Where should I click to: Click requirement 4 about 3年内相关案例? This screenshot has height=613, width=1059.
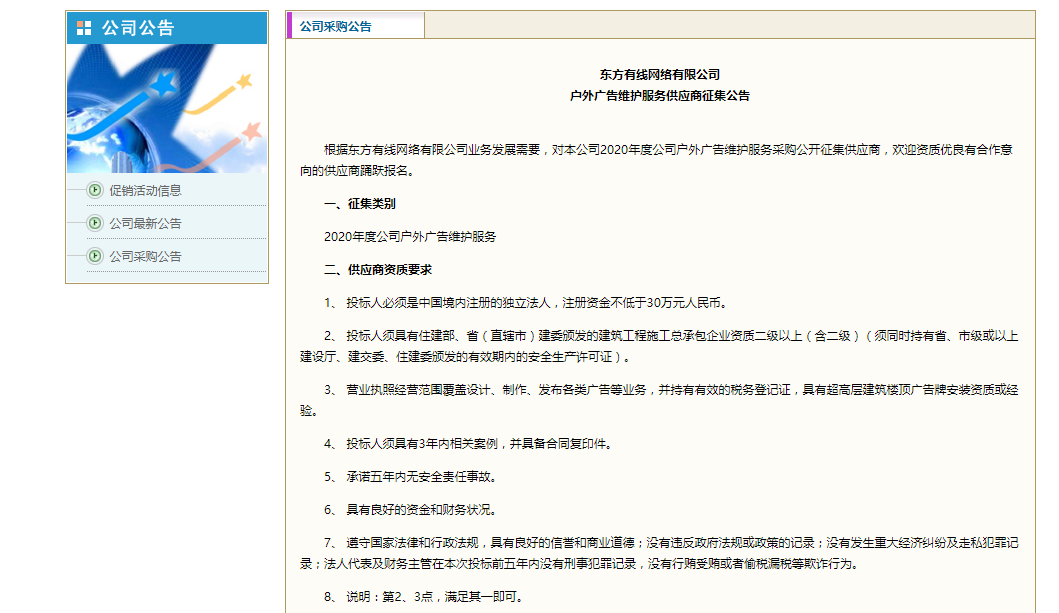pyautogui.click(x=469, y=444)
